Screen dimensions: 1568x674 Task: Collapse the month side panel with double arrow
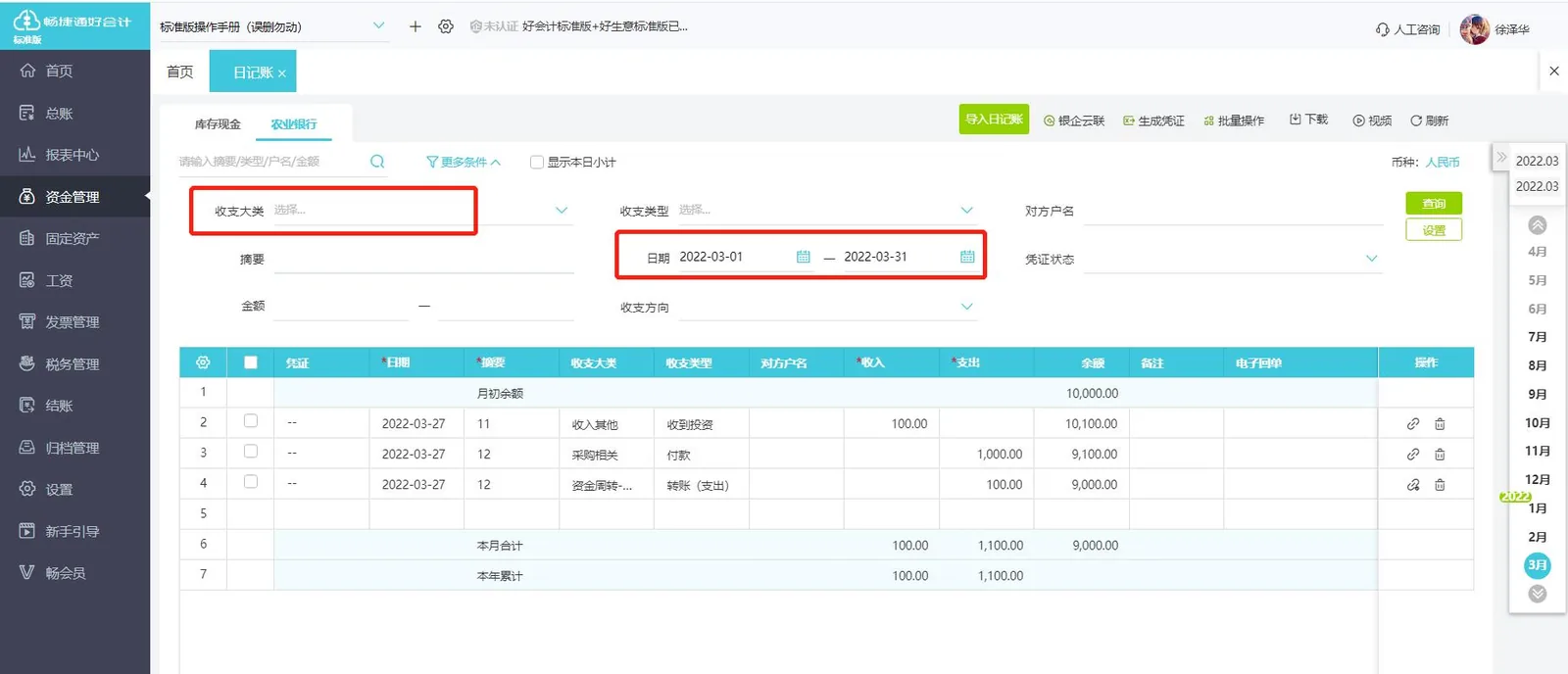click(x=1501, y=157)
